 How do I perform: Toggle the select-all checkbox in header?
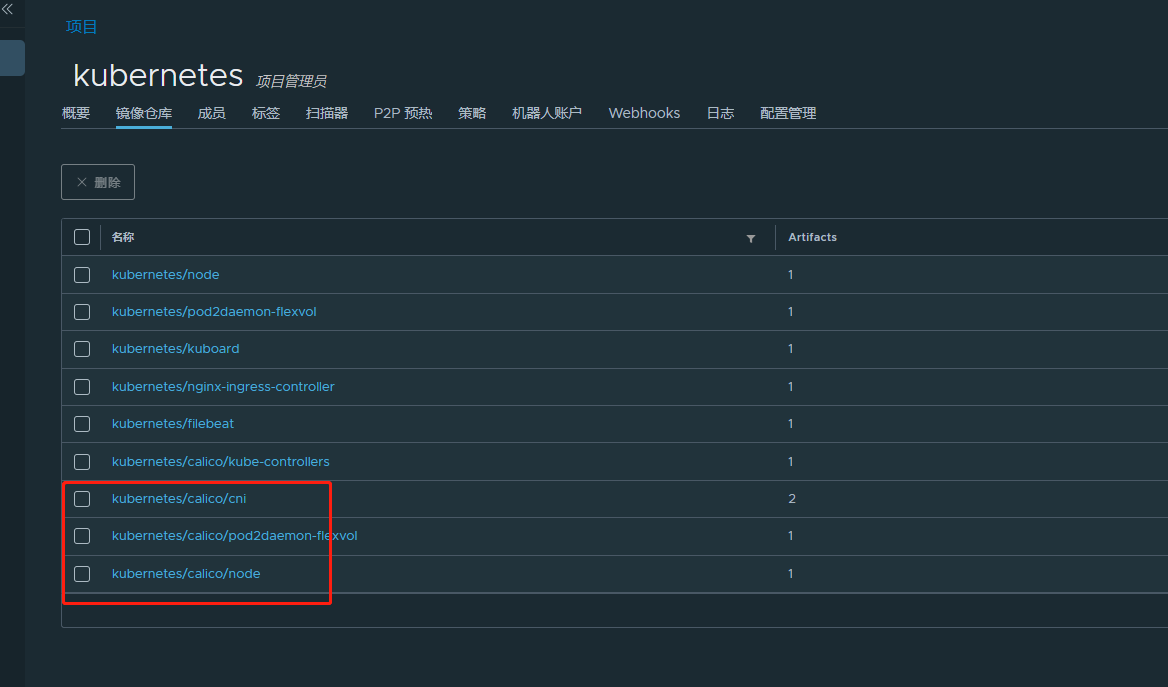coord(82,237)
